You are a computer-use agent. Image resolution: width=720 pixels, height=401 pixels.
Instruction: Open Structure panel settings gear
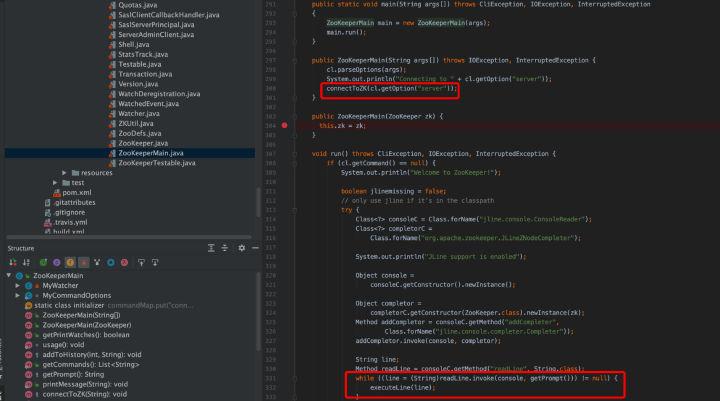pos(240,247)
